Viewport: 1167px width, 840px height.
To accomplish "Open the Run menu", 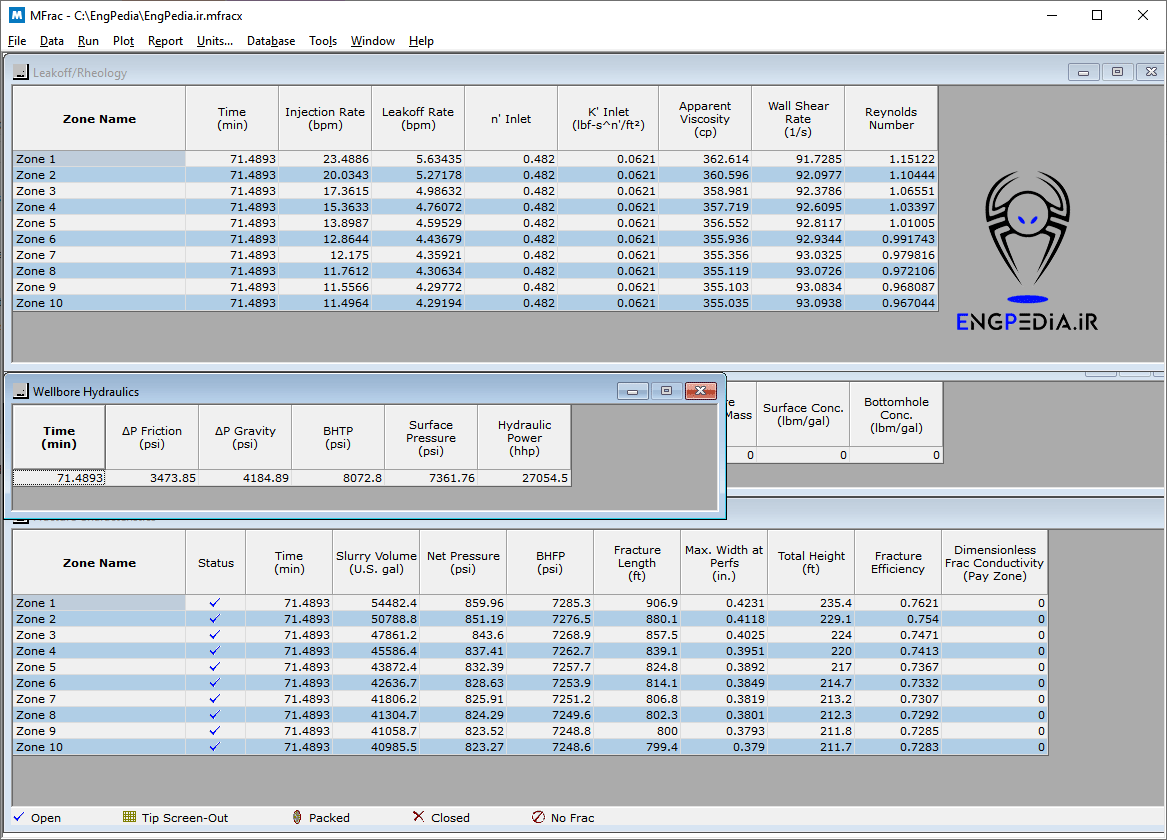I will point(88,41).
